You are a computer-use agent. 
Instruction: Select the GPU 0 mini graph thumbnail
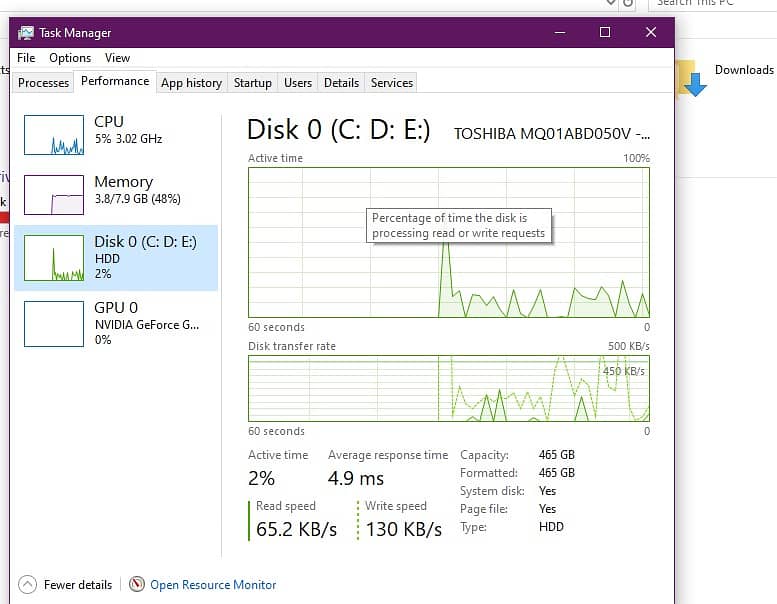[53, 323]
